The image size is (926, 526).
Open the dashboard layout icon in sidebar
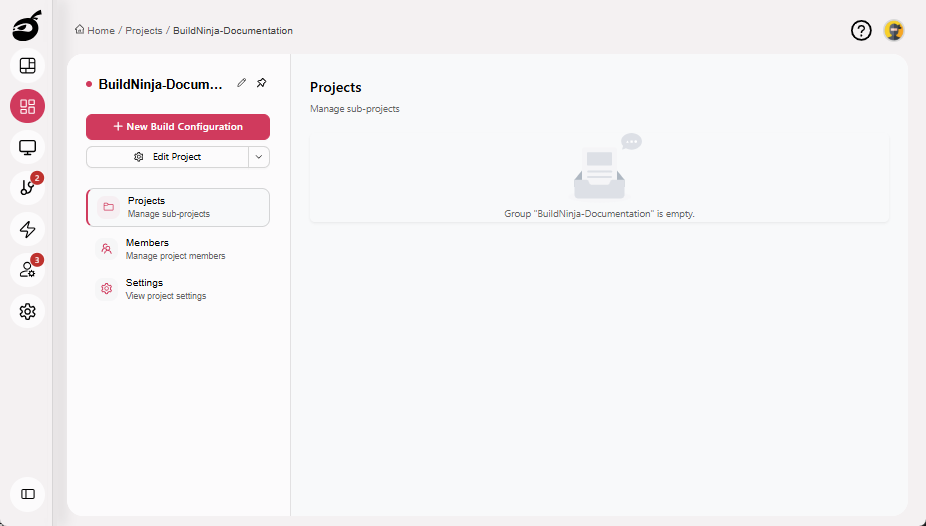(27, 66)
